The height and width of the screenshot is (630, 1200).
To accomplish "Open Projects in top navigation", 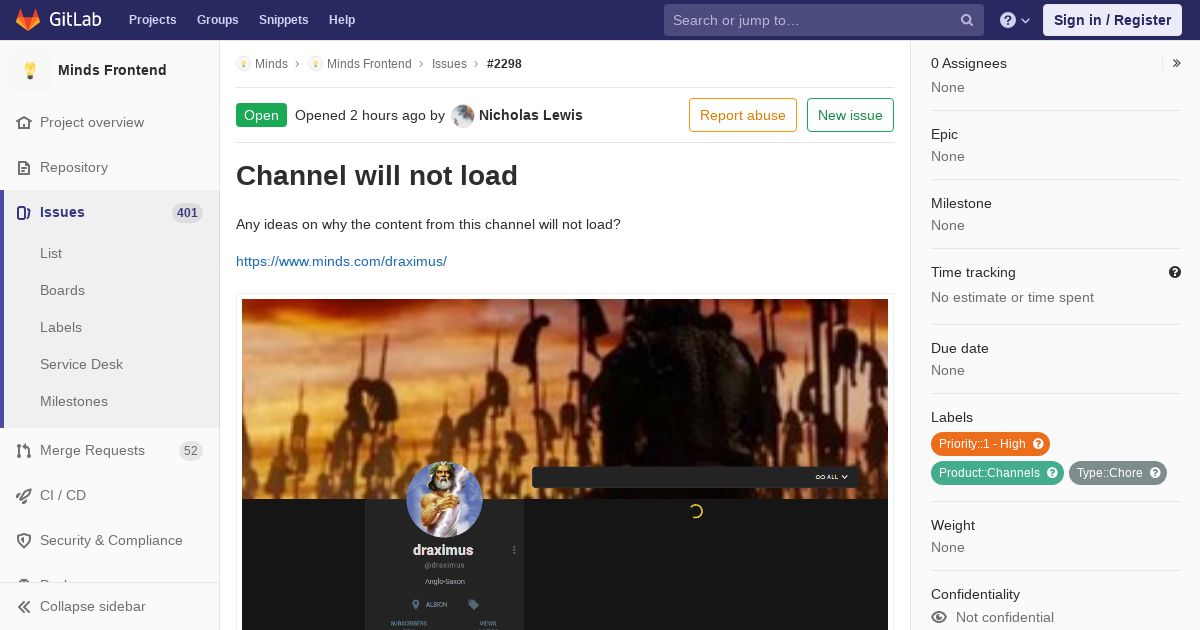I will [x=152, y=20].
